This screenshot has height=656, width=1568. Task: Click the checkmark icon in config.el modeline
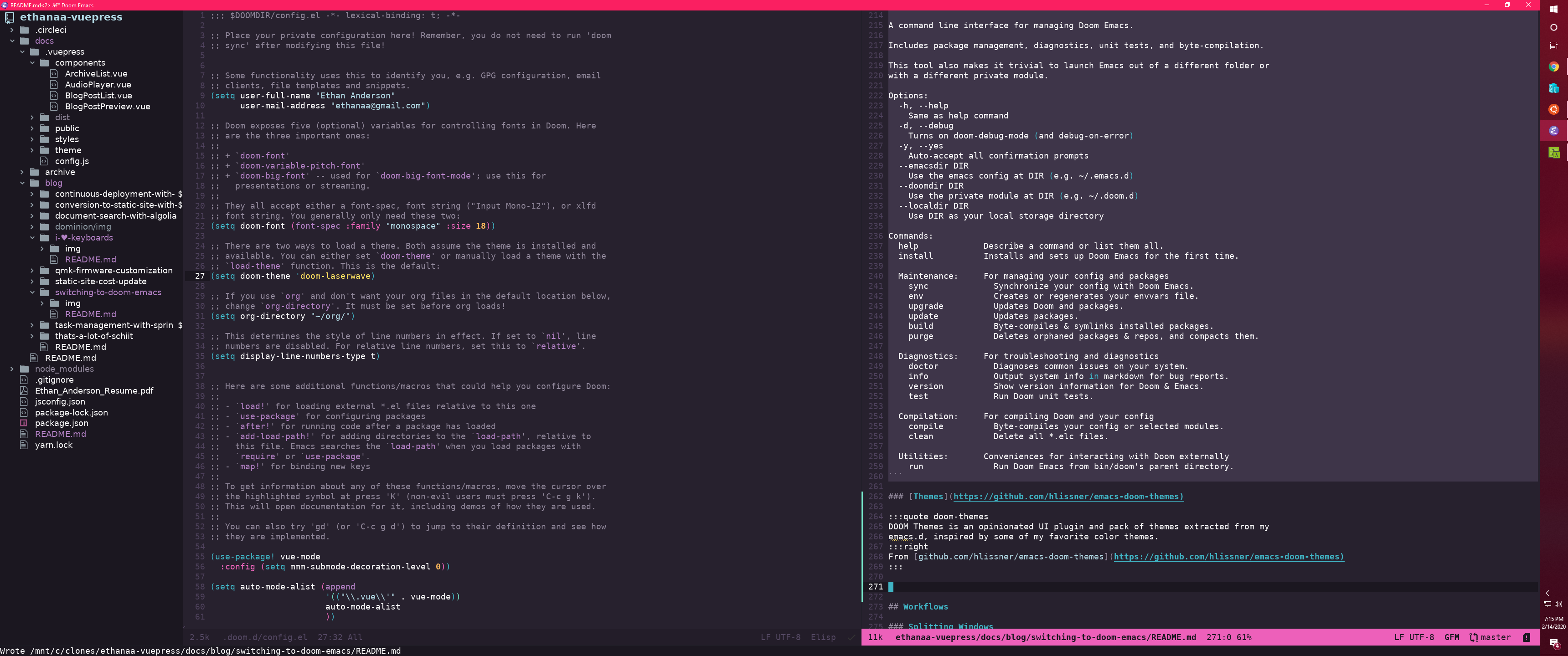[x=851, y=637]
